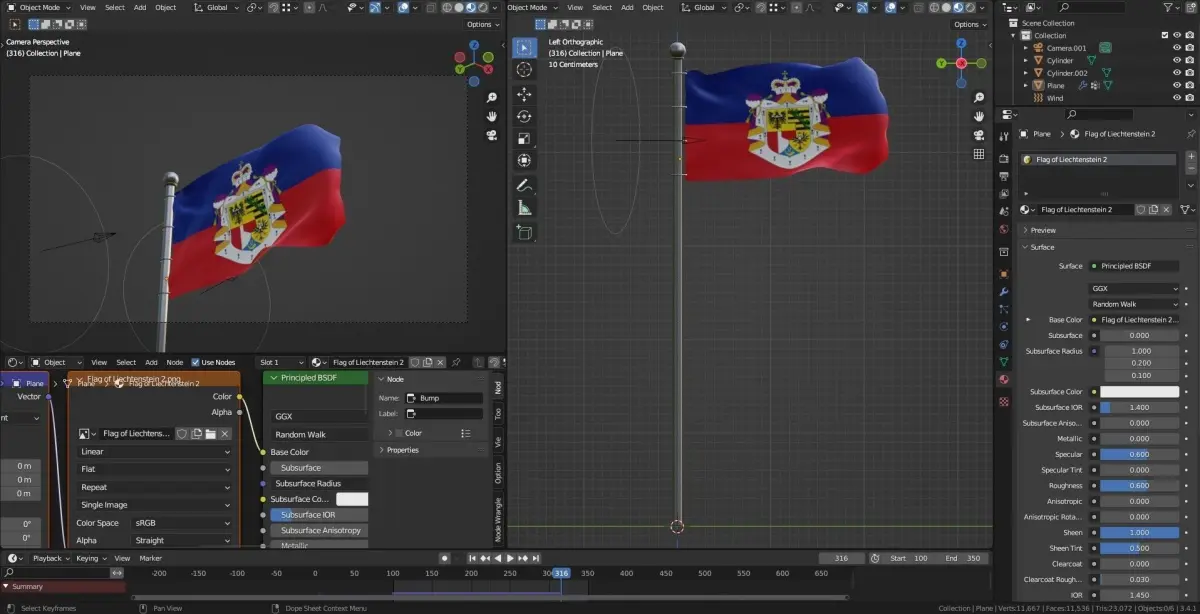Screen dimensions: 1200x614
Task: Select the Cursor tool in right viewport
Action: [524, 70]
